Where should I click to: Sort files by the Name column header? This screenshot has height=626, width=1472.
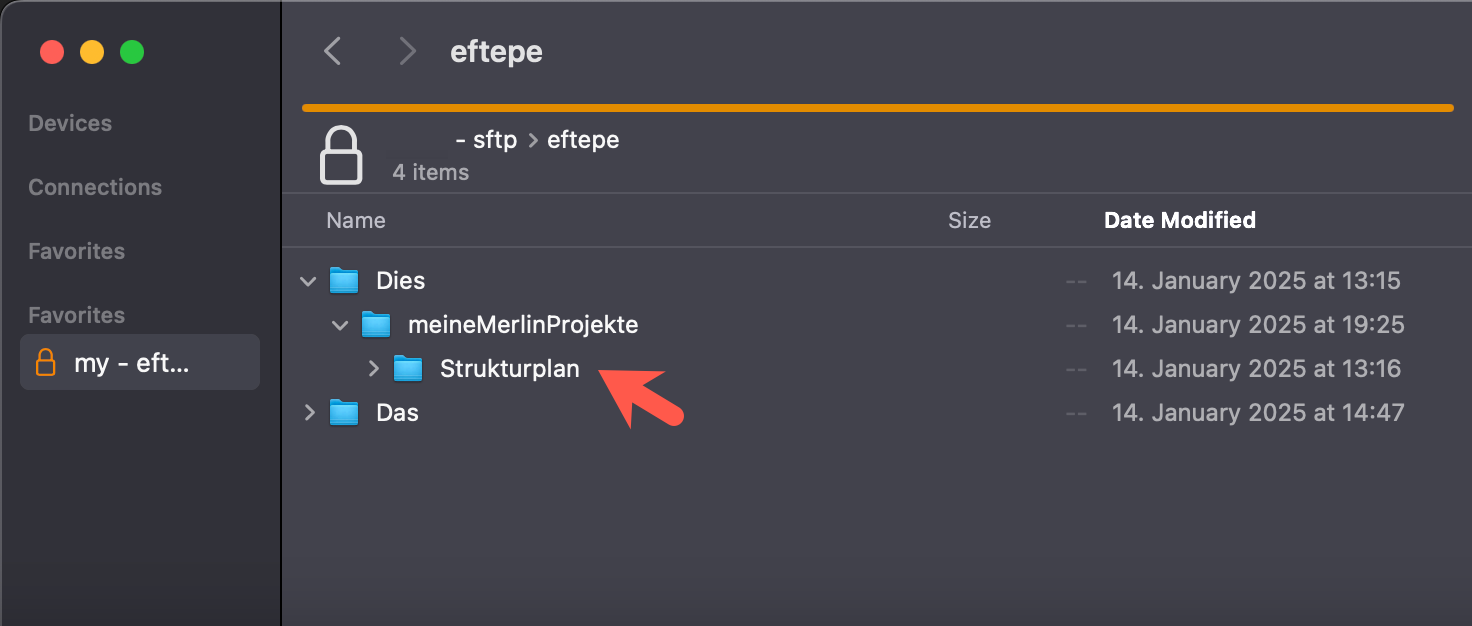pyautogui.click(x=355, y=220)
